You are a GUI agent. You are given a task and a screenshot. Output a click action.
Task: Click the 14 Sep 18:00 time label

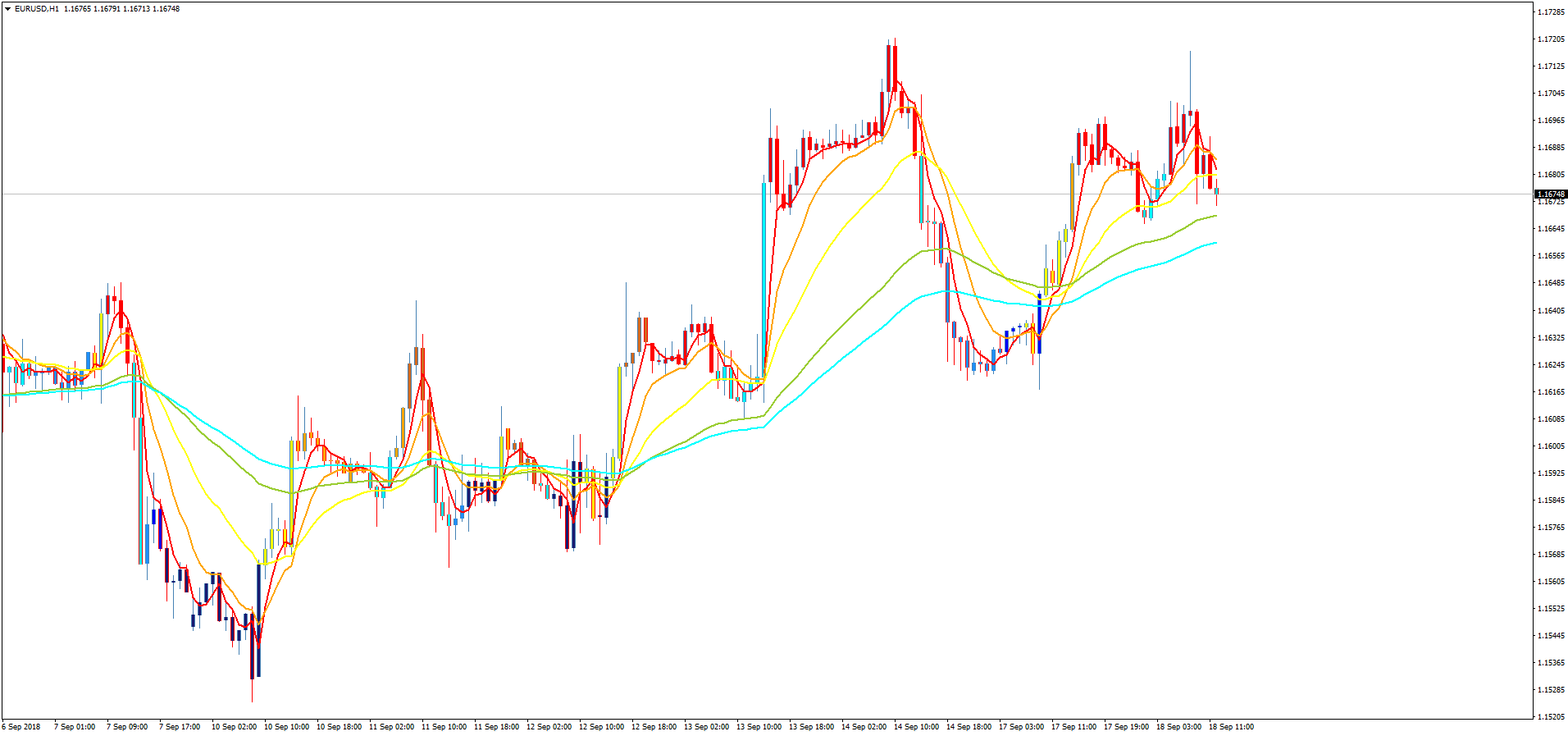coord(969,727)
